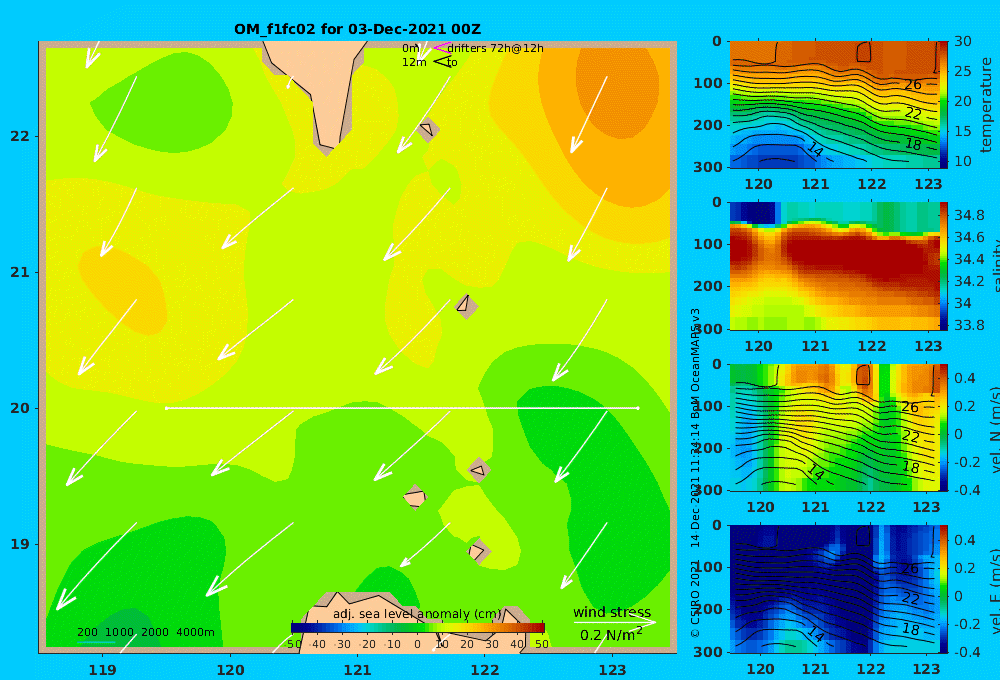Click the '33.8' tick on salinity colorbar
Screen dimensions: 1000x680
click(x=969, y=325)
